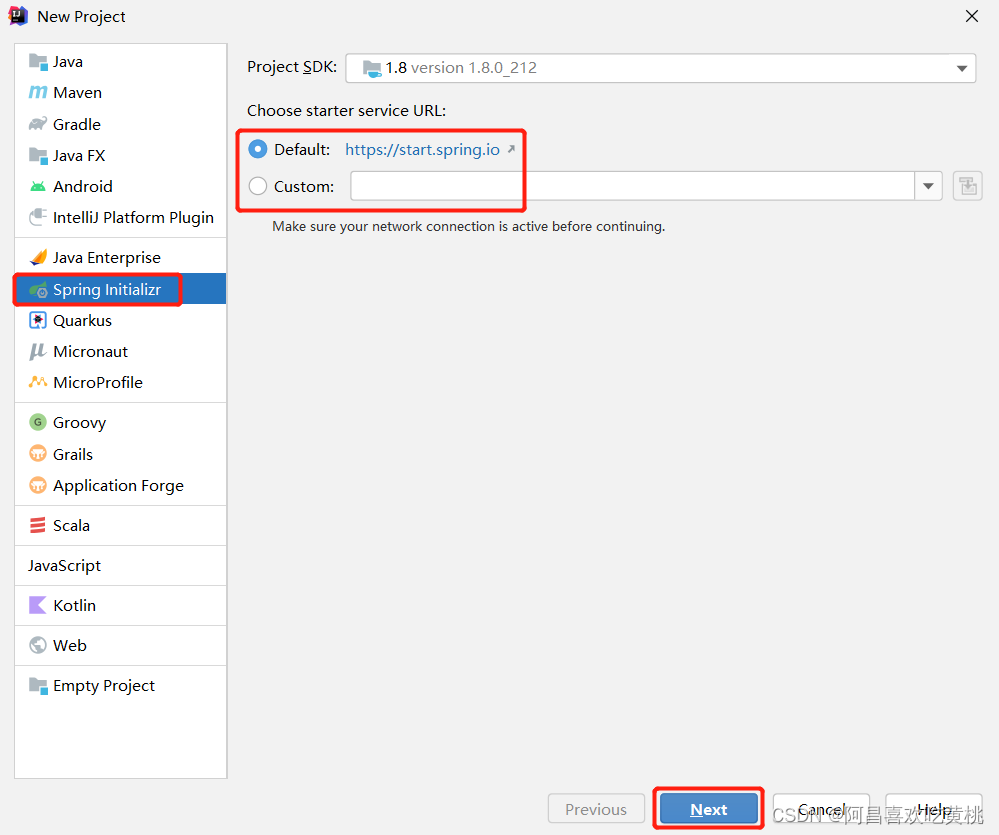This screenshot has height=835, width=999.
Task: Choose Kotlin project type
Action: click(120, 605)
